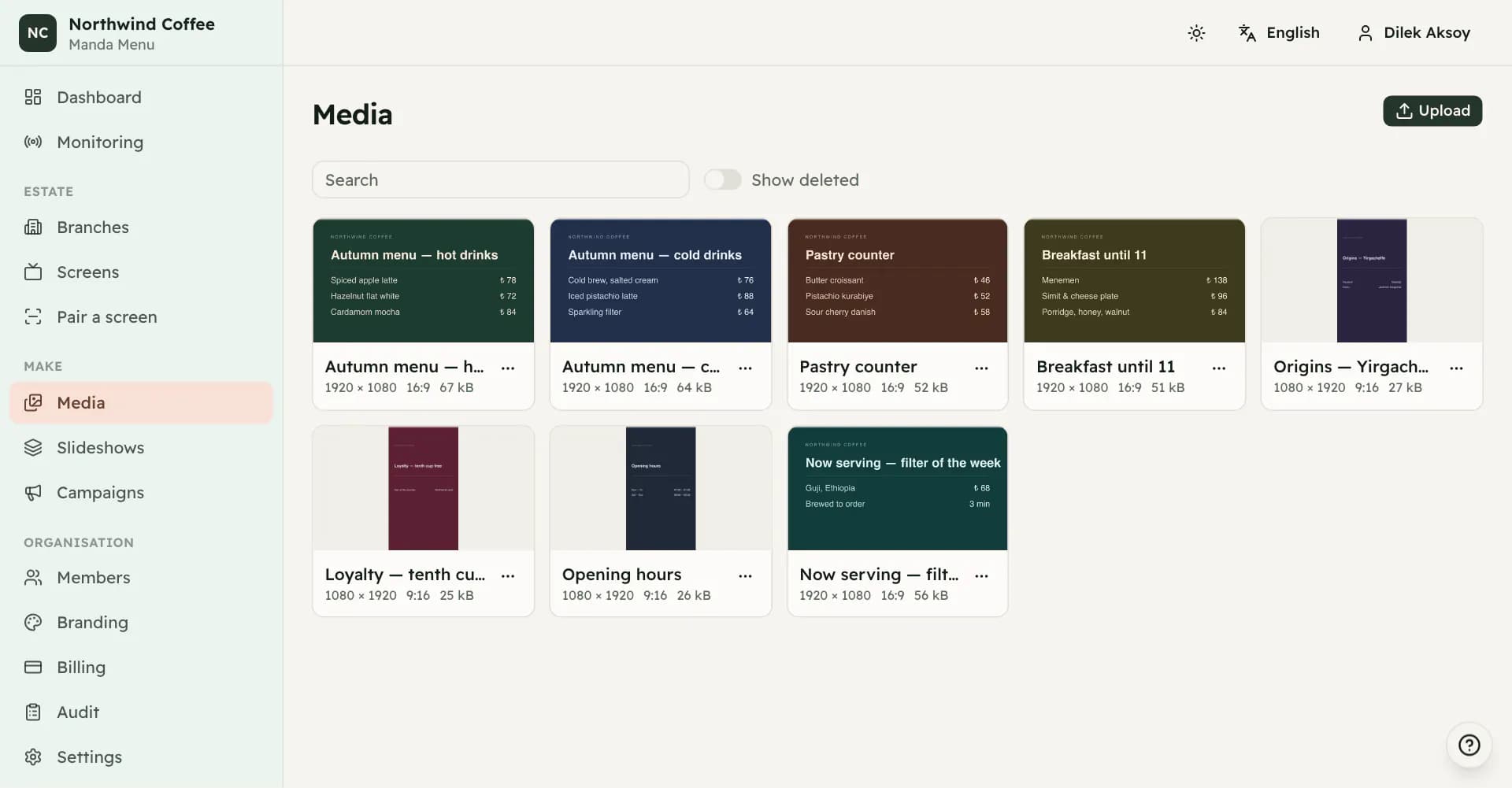Open the Pastry counter title link
The height and width of the screenshot is (788, 1512).
[x=858, y=366]
